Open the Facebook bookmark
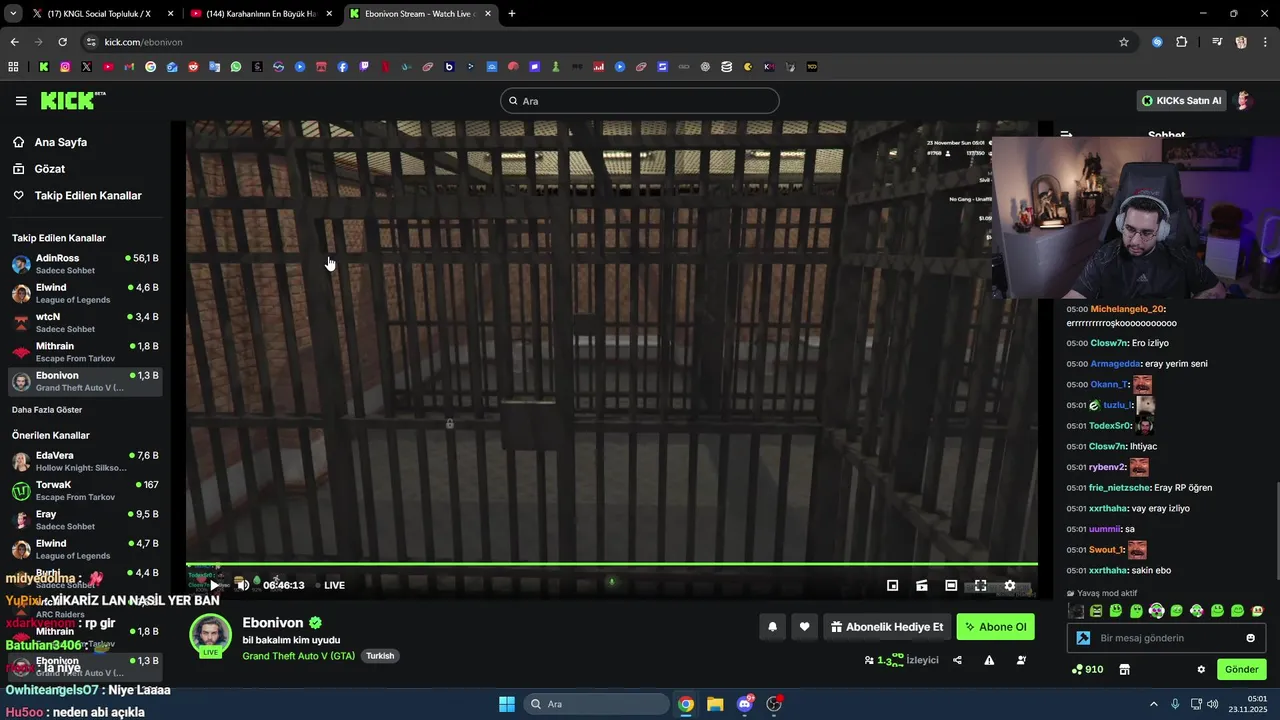 tap(343, 67)
